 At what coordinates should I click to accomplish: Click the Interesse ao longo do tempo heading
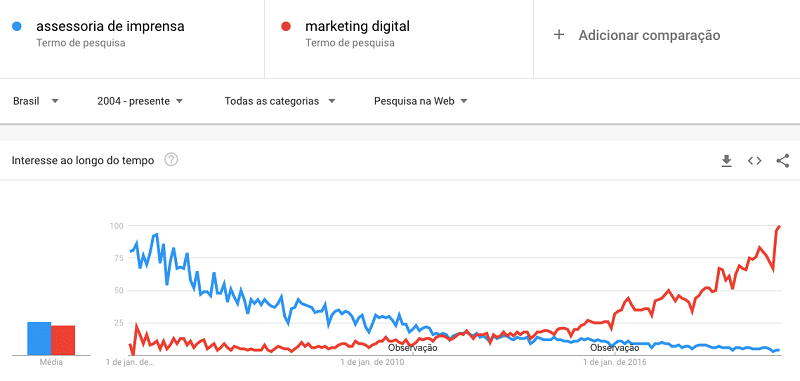pos(83,161)
